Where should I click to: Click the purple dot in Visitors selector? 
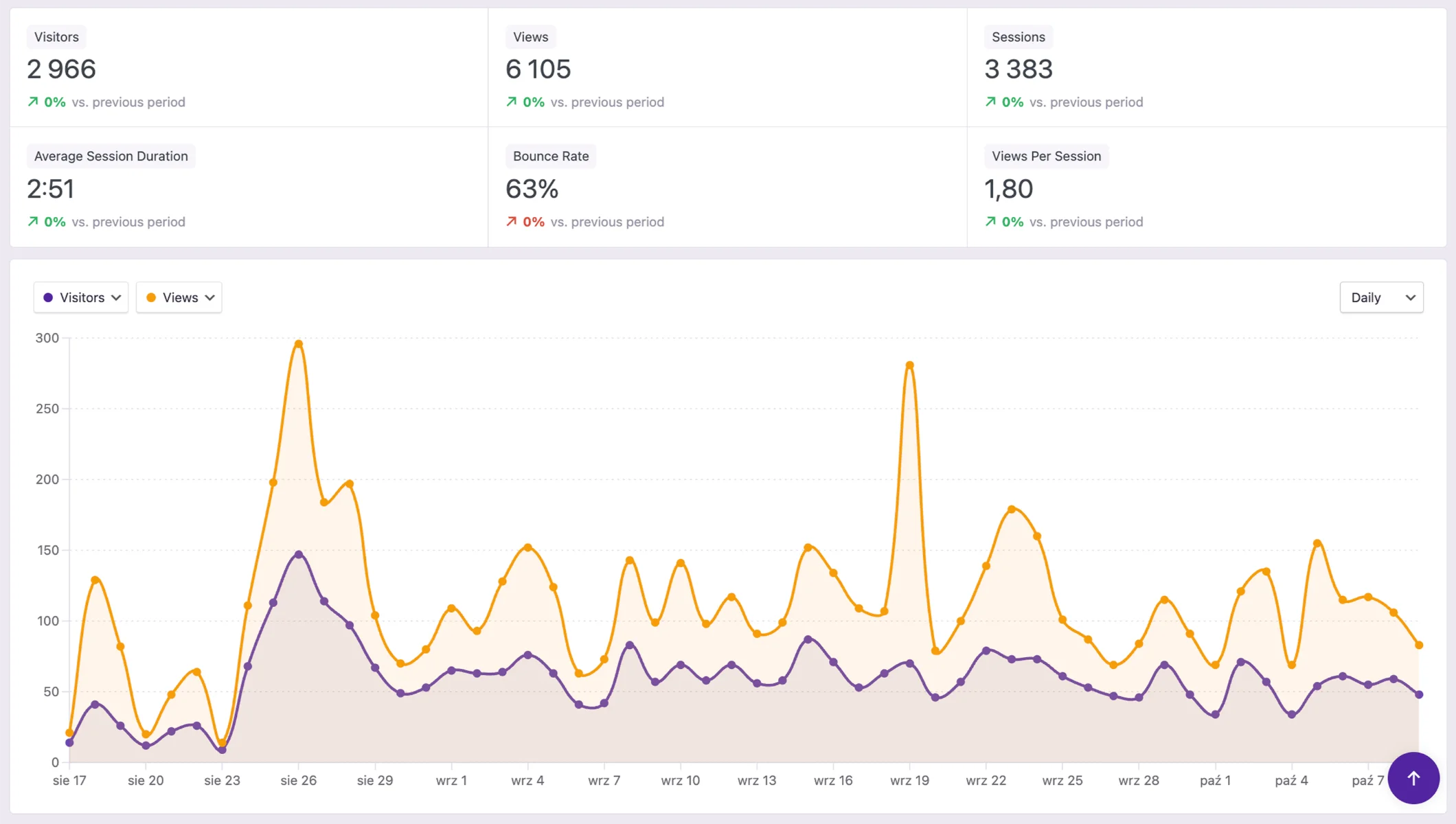(48, 297)
